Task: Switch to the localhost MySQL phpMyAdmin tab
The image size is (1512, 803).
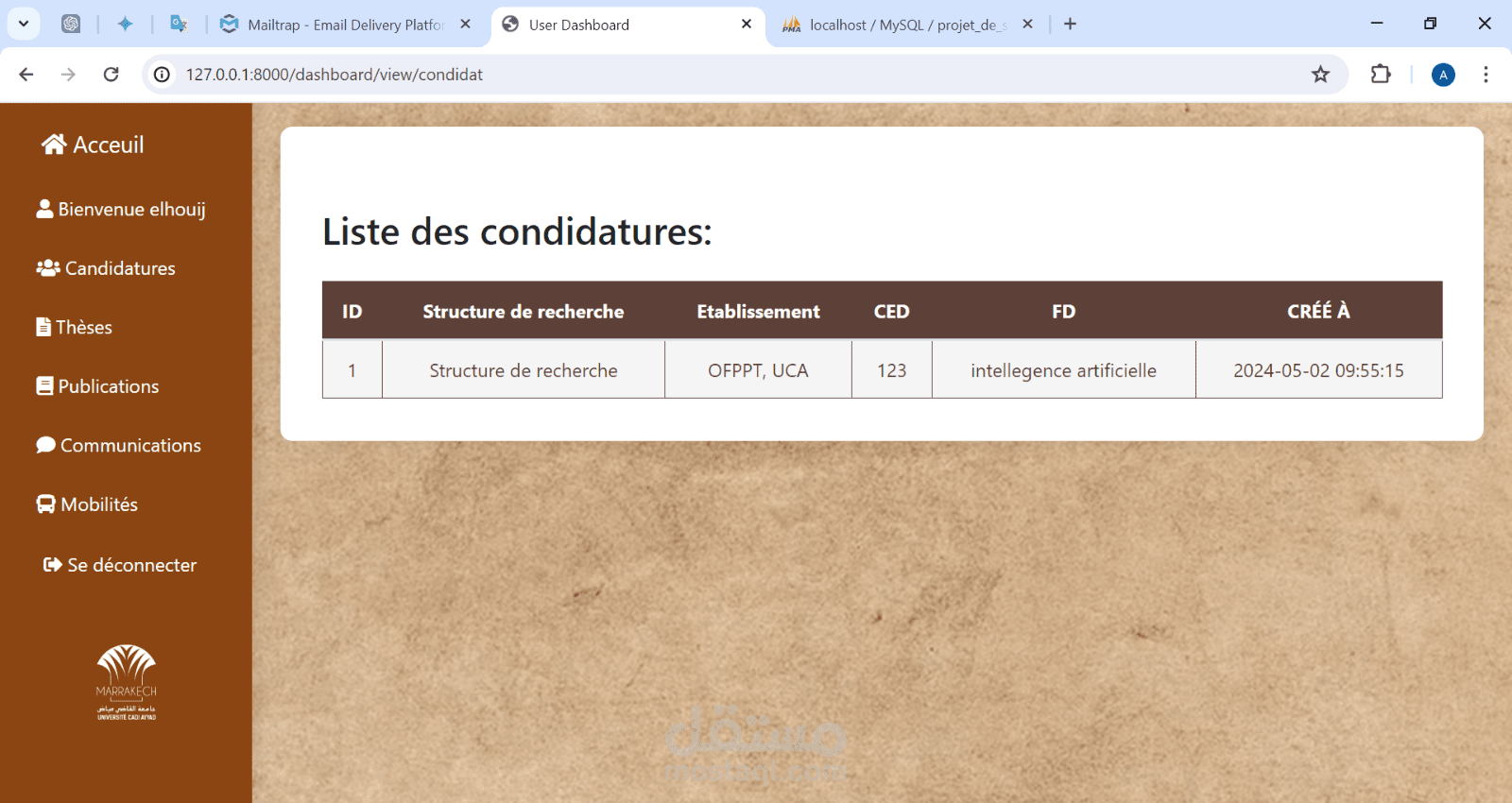Action: (908, 25)
